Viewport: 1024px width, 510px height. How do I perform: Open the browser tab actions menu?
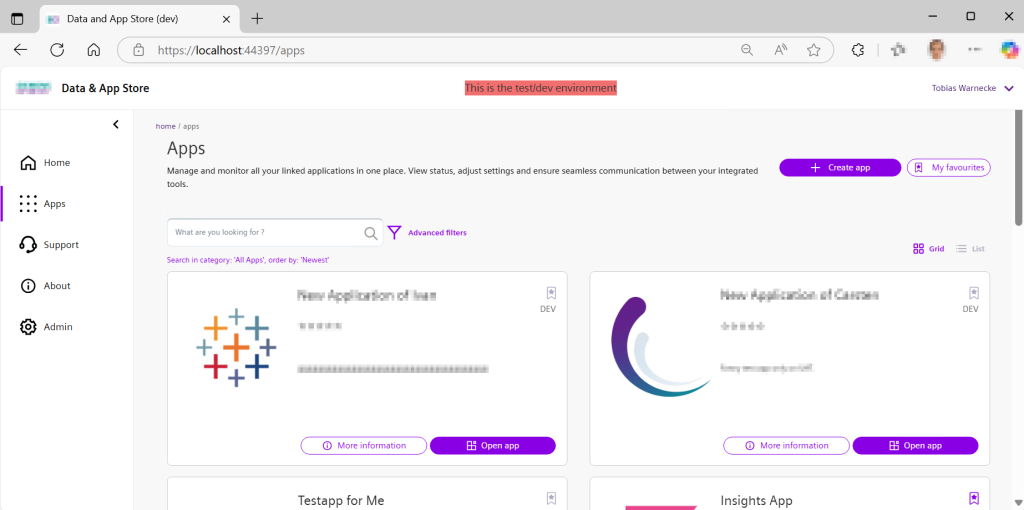[x=17, y=18]
